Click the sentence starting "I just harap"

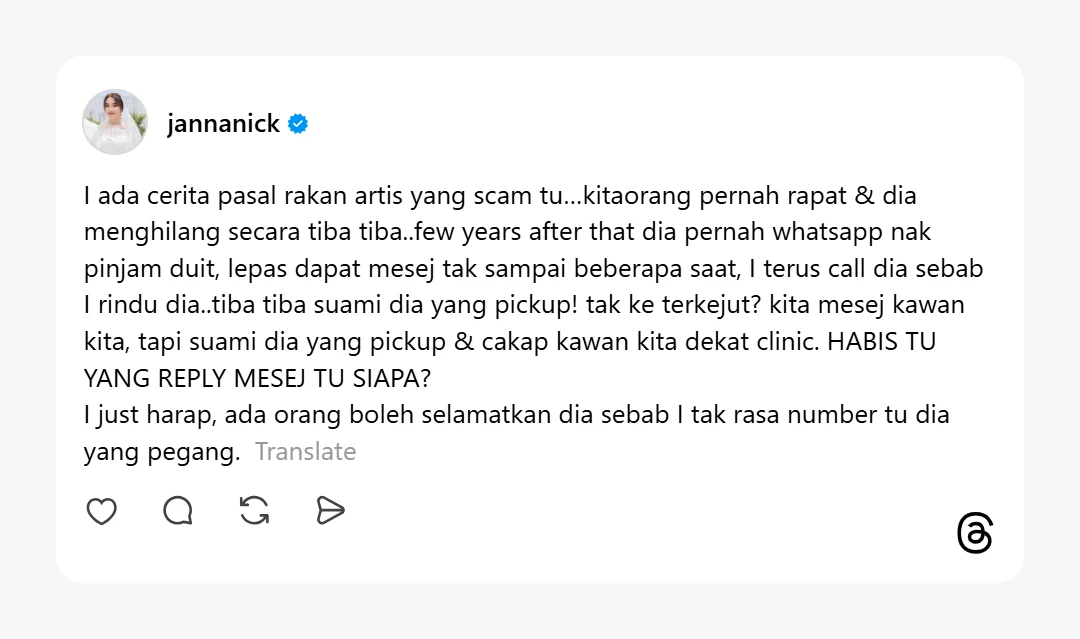point(516,415)
